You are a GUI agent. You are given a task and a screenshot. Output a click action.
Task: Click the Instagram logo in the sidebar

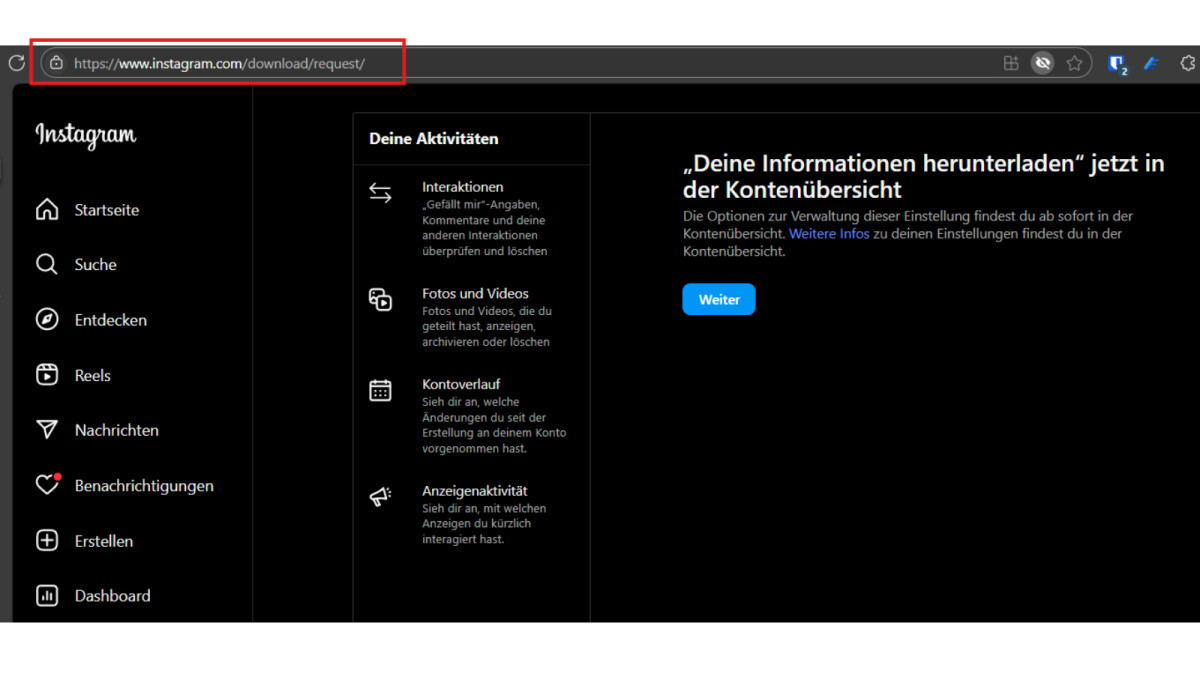pos(86,135)
